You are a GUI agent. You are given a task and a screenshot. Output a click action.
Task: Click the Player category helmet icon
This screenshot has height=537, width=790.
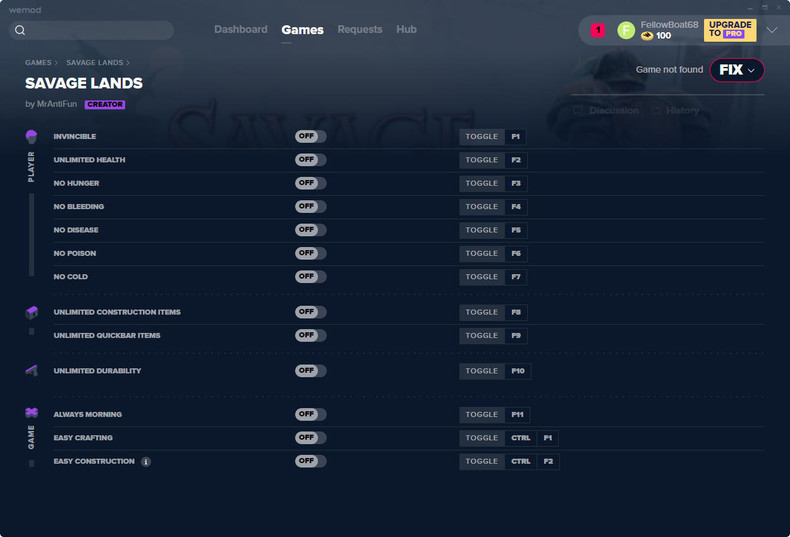tap(31, 137)
